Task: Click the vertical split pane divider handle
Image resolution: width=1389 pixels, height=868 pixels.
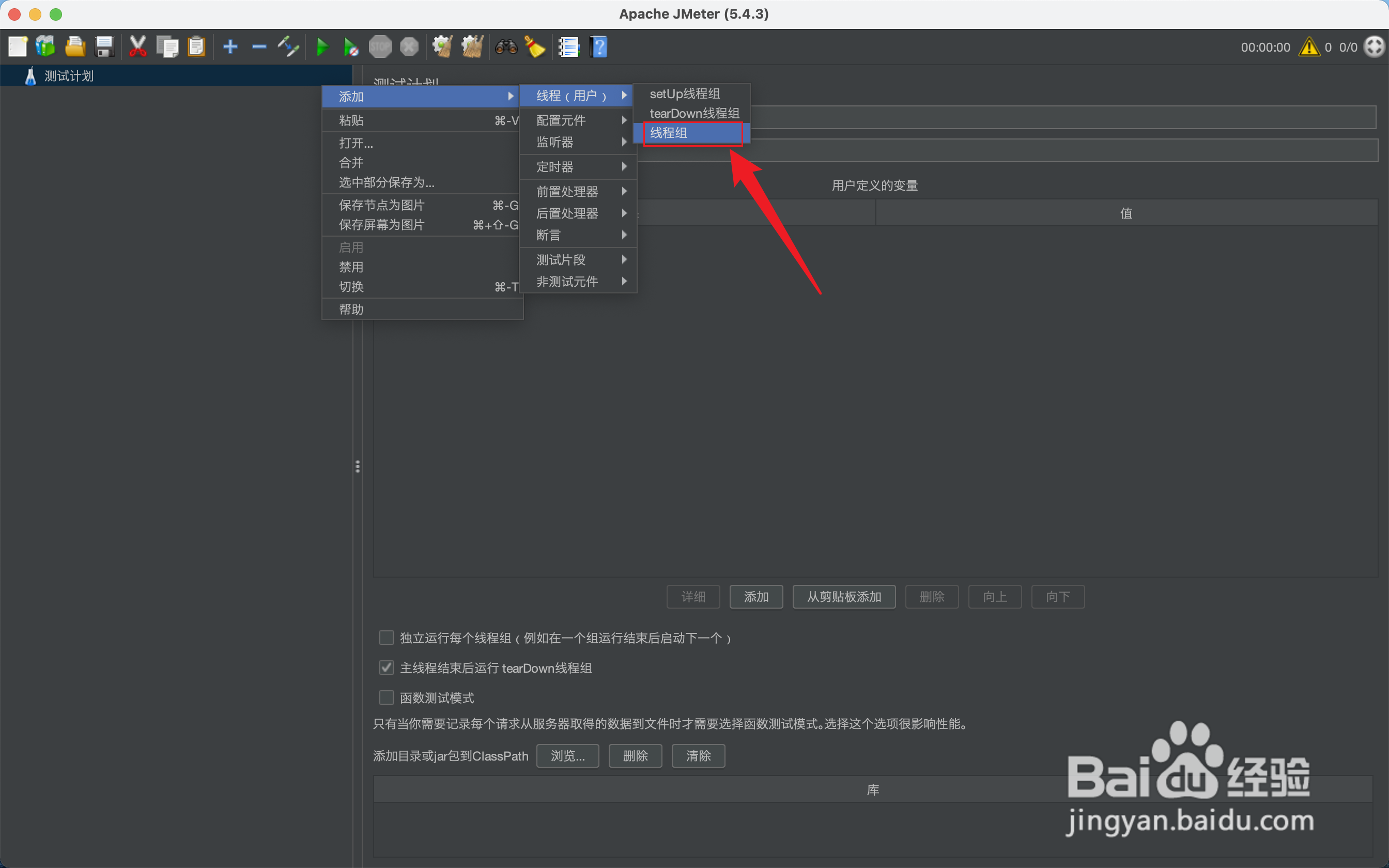Action: pyautogui.click(x=358, y=466)
